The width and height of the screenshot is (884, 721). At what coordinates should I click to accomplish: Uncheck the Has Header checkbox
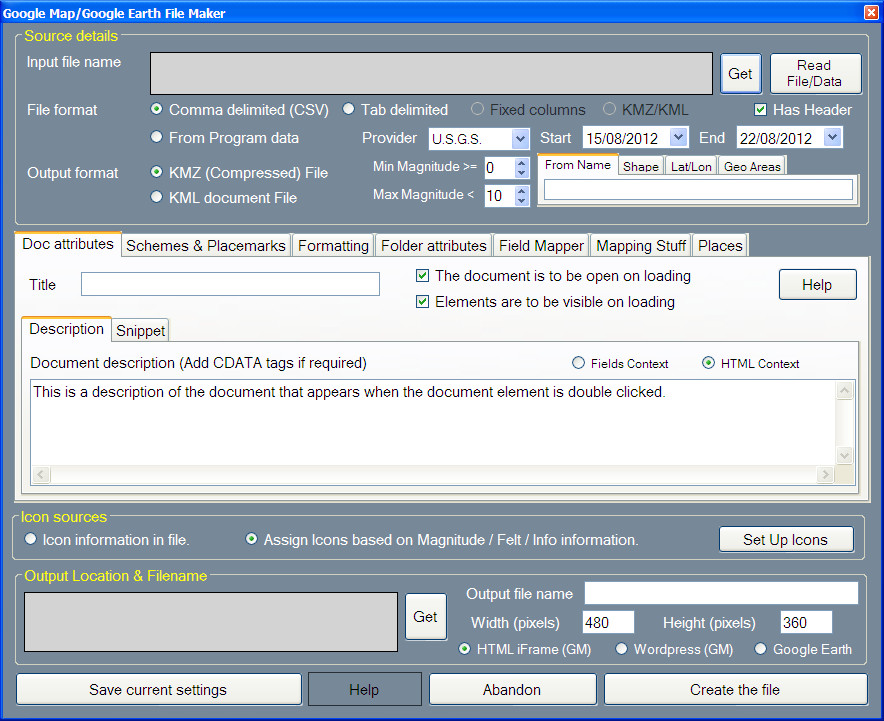pyautogui.click(x=760, y=110)
